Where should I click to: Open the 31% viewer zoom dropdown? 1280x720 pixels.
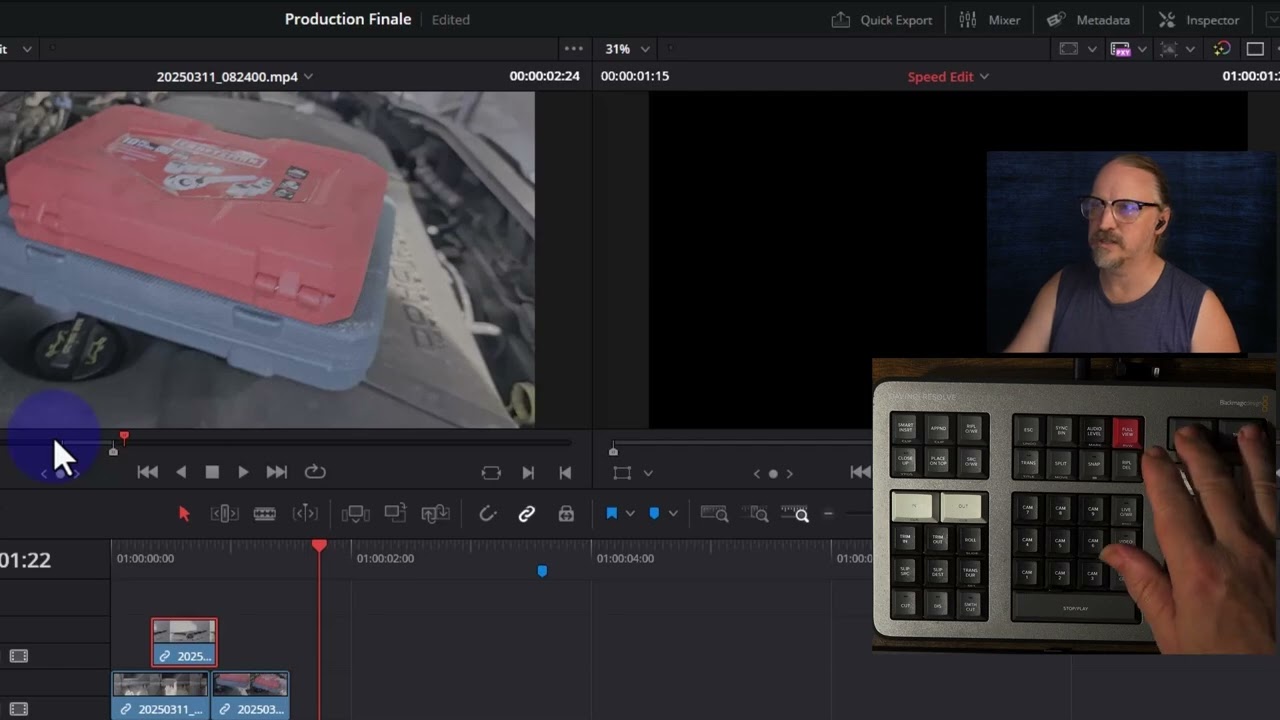coord(627,48)
